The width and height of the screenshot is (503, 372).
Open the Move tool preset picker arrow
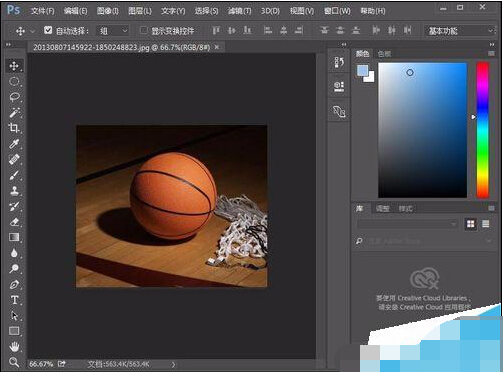(x=32, y=31)
